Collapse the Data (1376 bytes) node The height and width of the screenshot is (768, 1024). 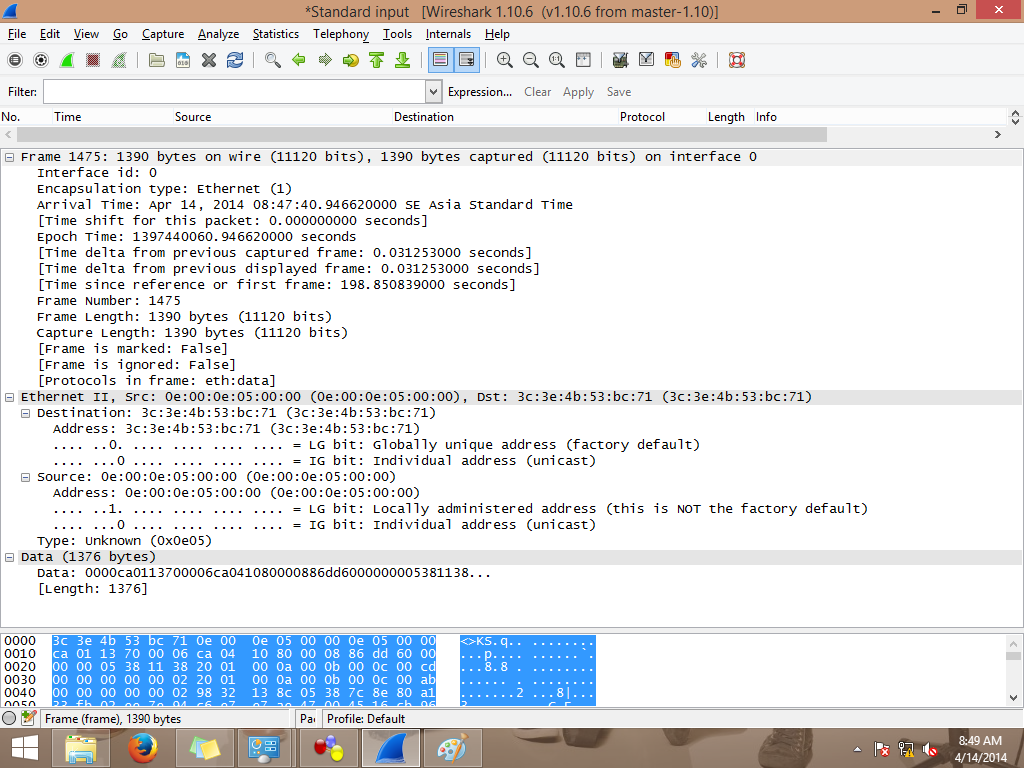(10, 557)
